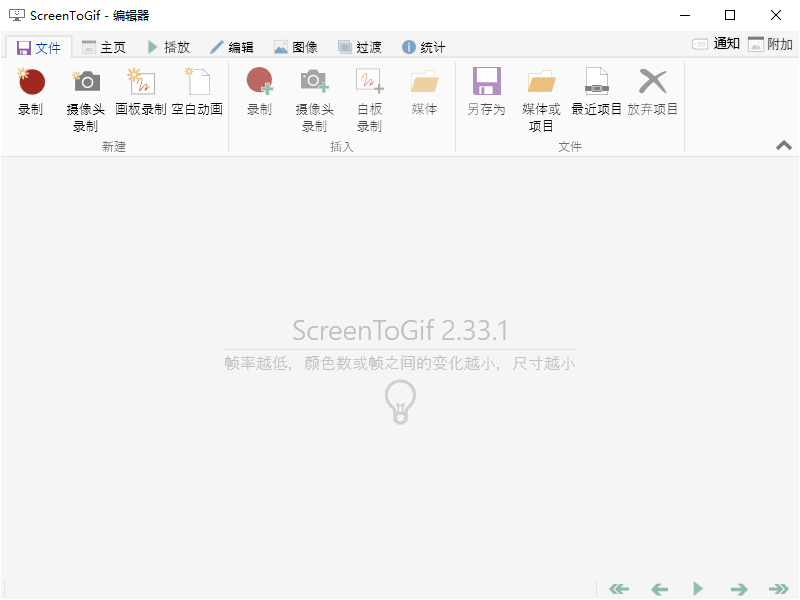Click the red 录制 (Record) icon under 新建
Screen dimensions: 800x600
click(31, 82)
